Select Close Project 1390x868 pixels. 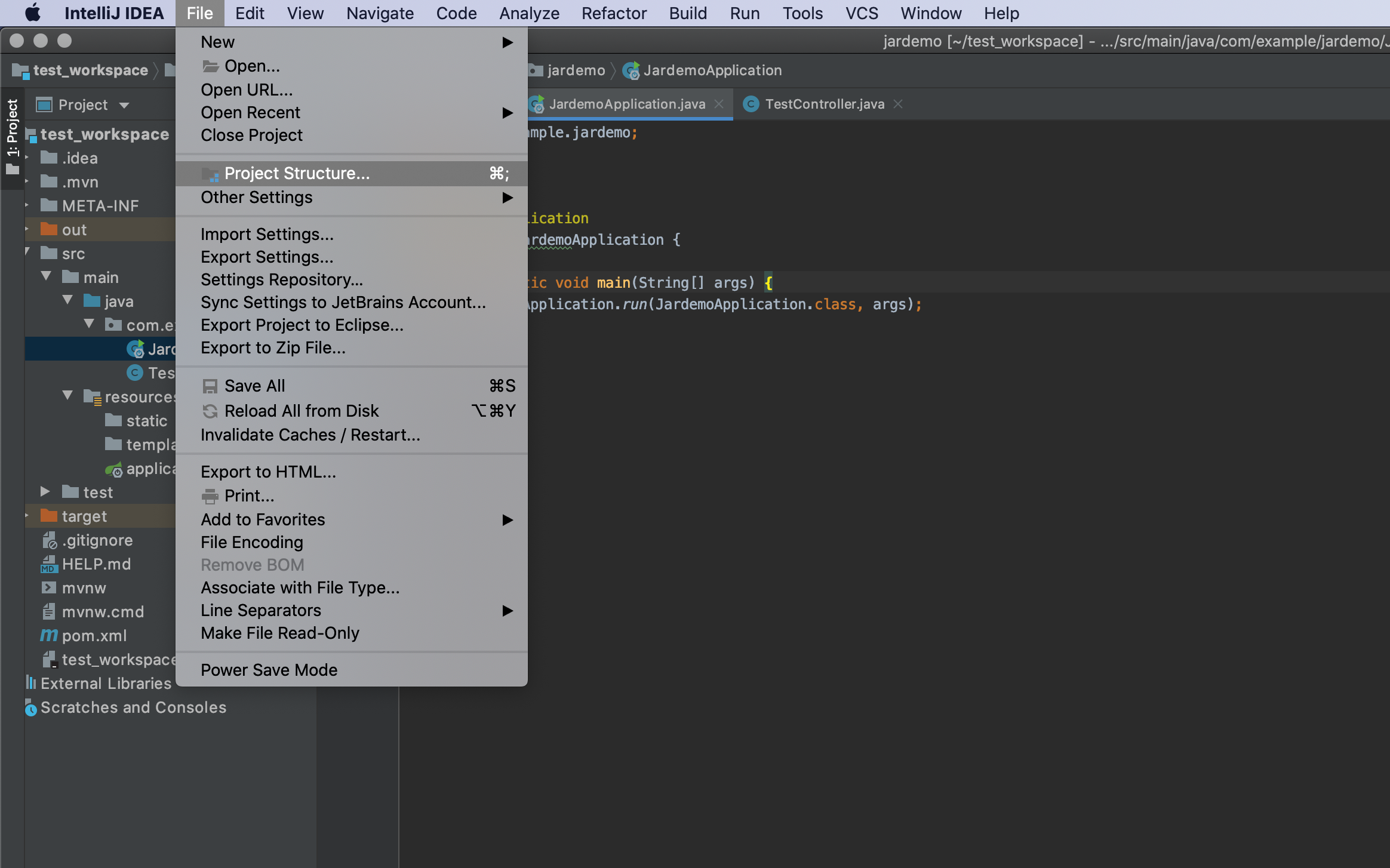[x=352, y=136]
